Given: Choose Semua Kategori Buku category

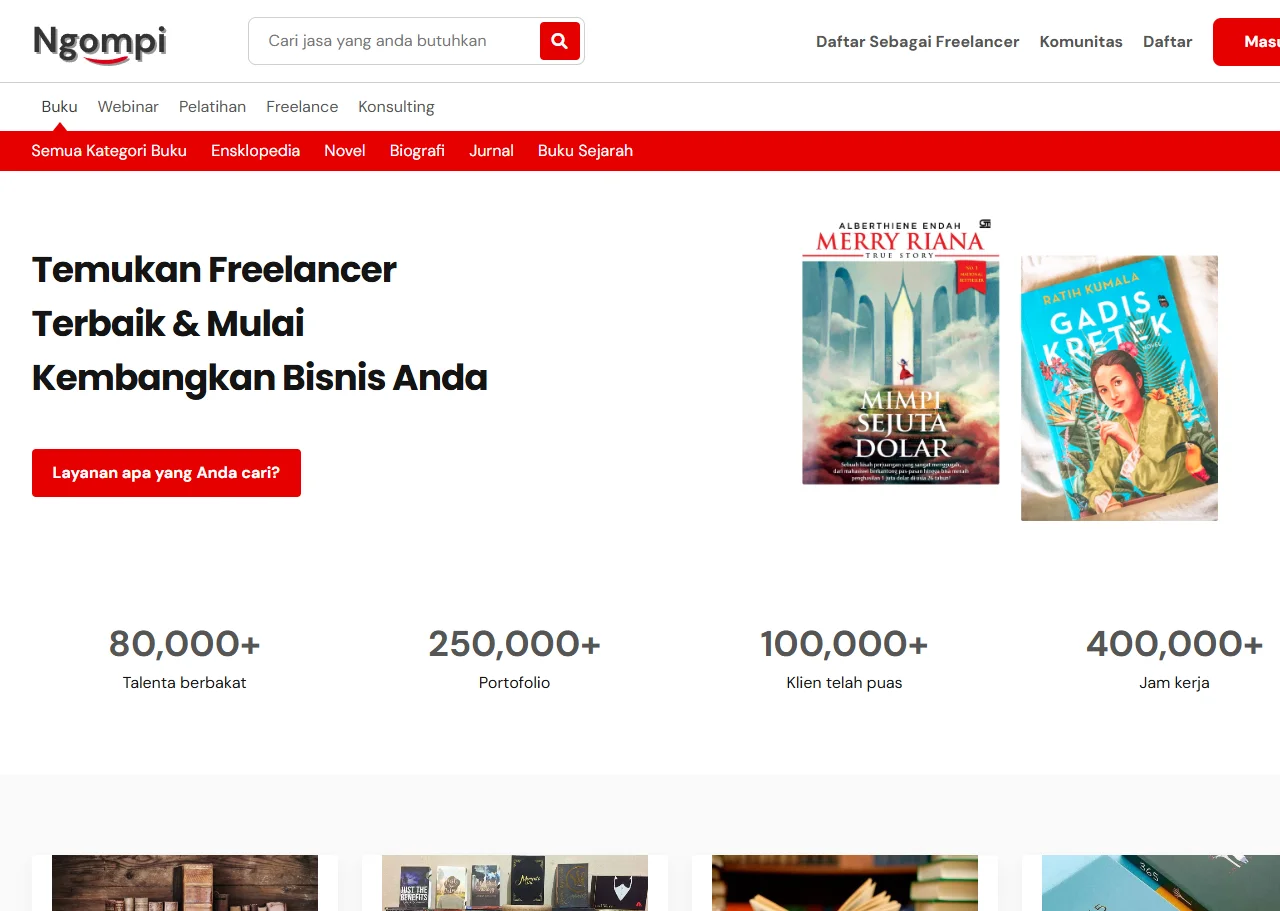Looking at the screenshot, I should coord(109,151).
